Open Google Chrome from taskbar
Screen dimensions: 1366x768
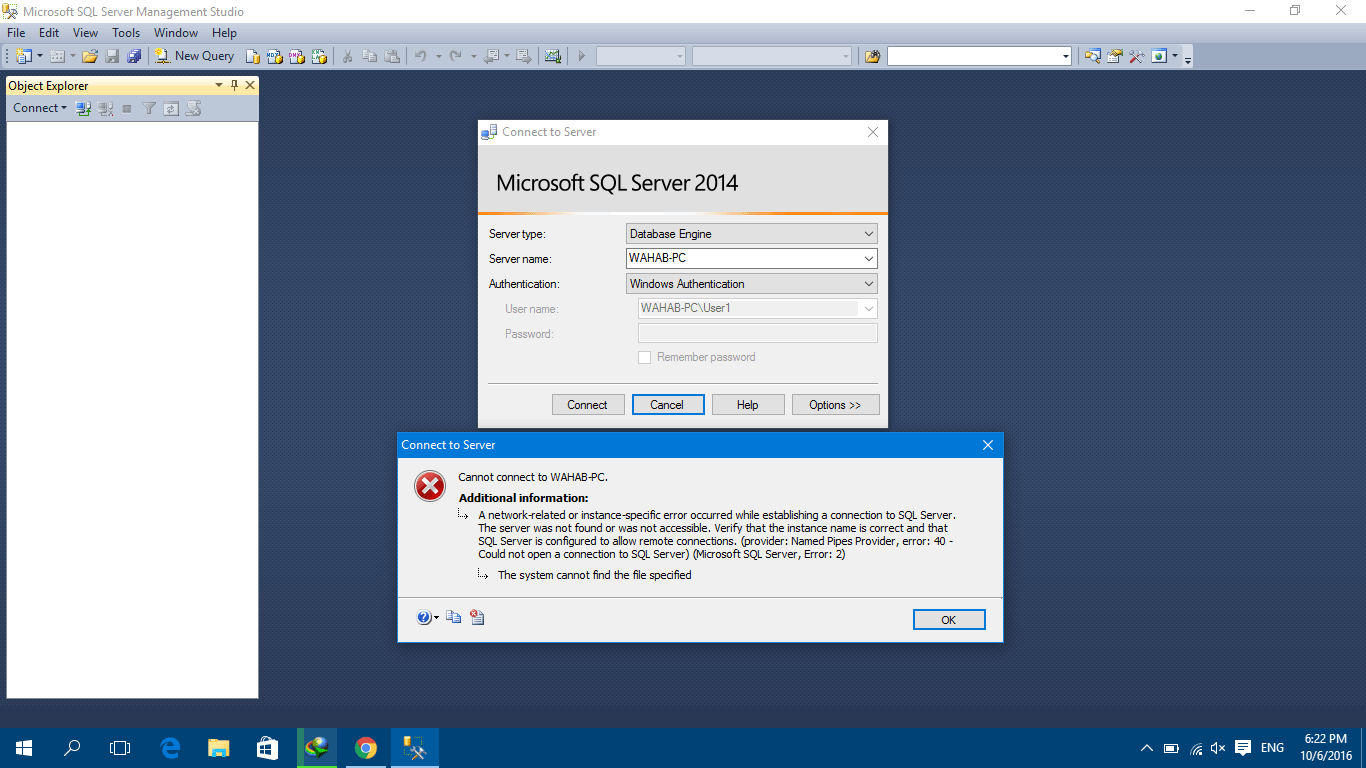(366, 748)
